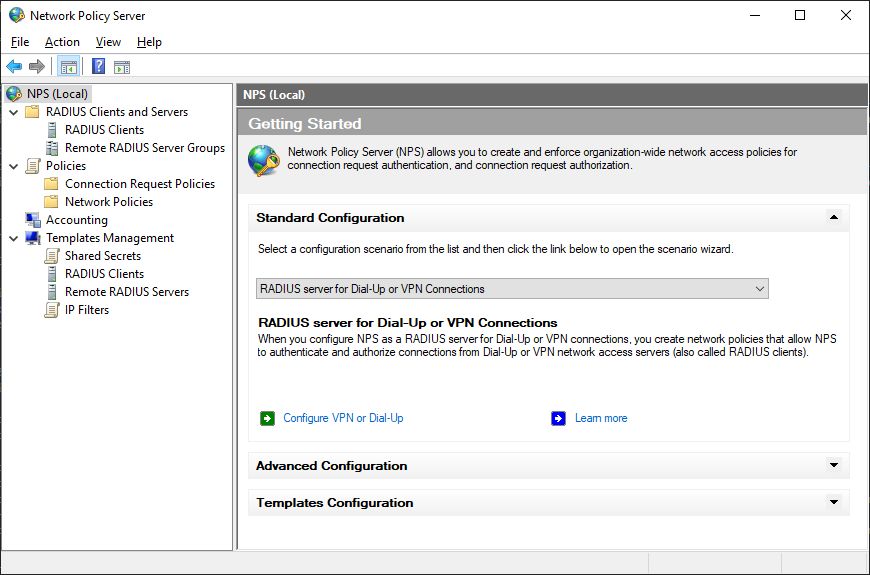Screen dimensions: 870x575
Task: Click the Back arrow toolbar icon
Action: point(14,67)
